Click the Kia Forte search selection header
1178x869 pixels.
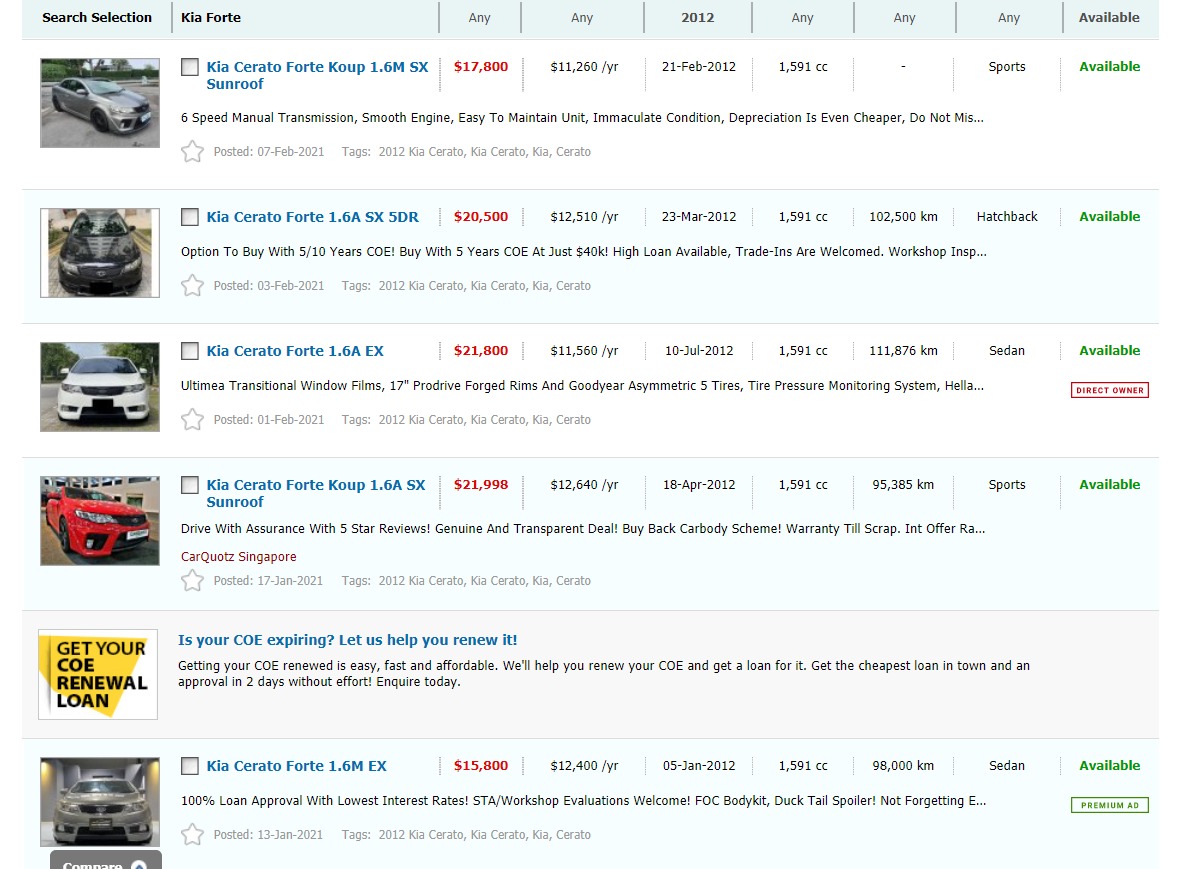click(x=211, y=18)
